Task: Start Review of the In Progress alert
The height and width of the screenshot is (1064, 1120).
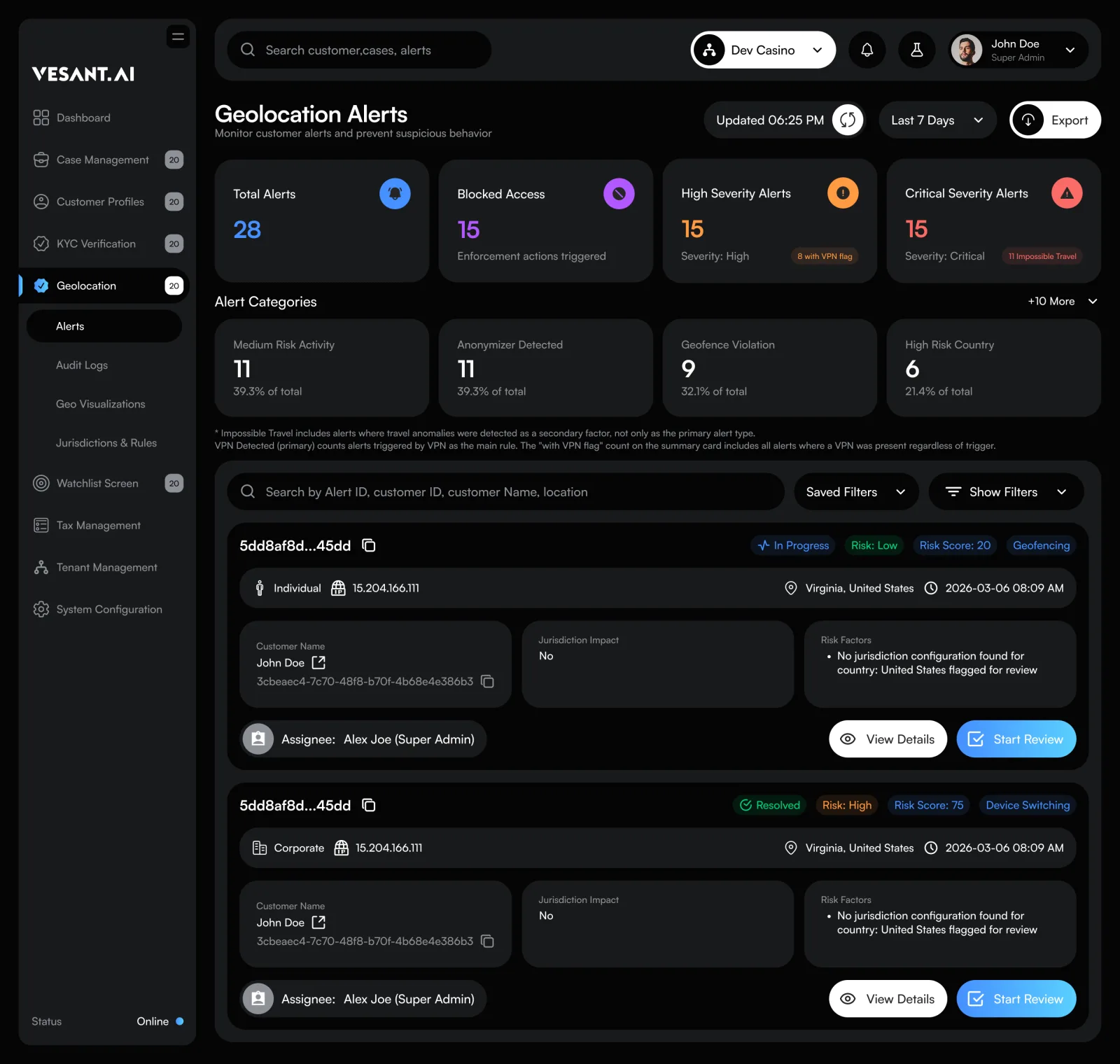Action: click(x=1016, y=738)
